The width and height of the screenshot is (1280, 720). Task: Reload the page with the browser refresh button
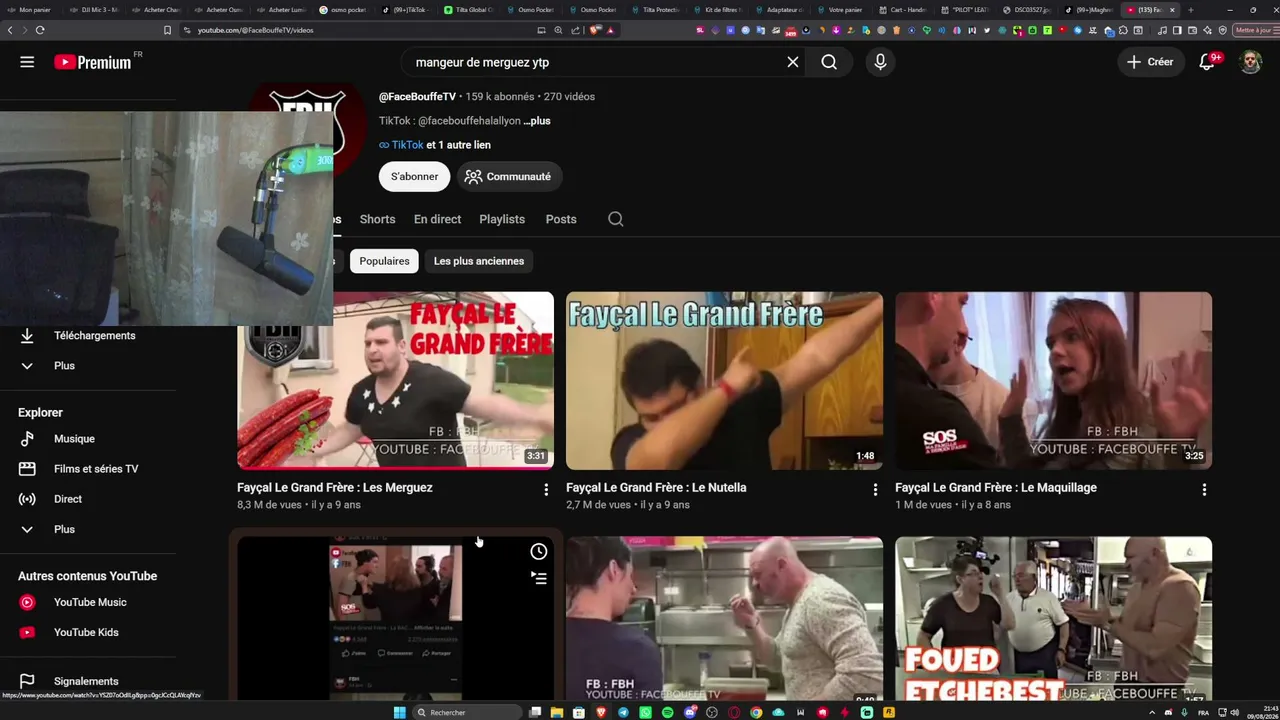pyautogui.click(x=40, y=30)
